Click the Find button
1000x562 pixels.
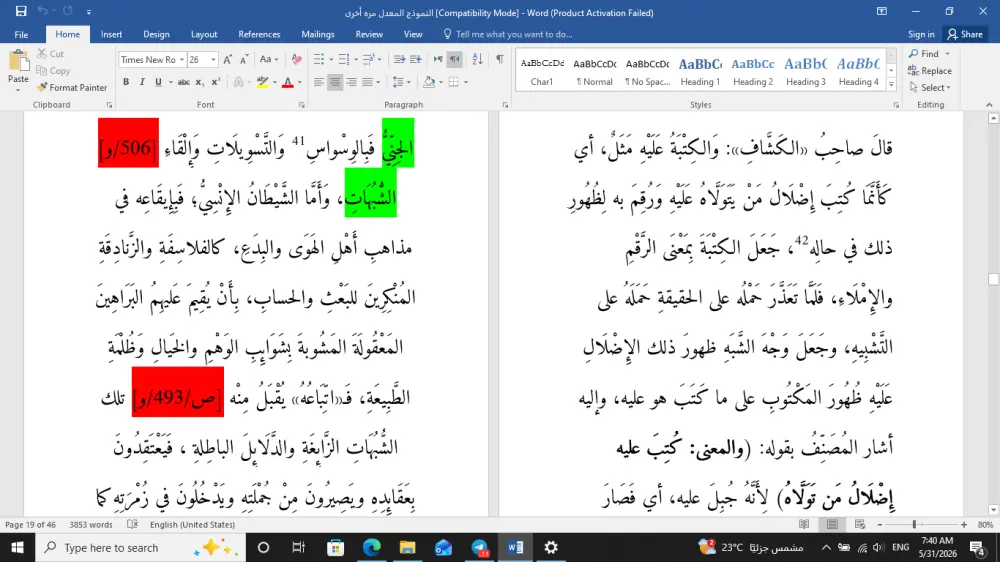[924, 54]
